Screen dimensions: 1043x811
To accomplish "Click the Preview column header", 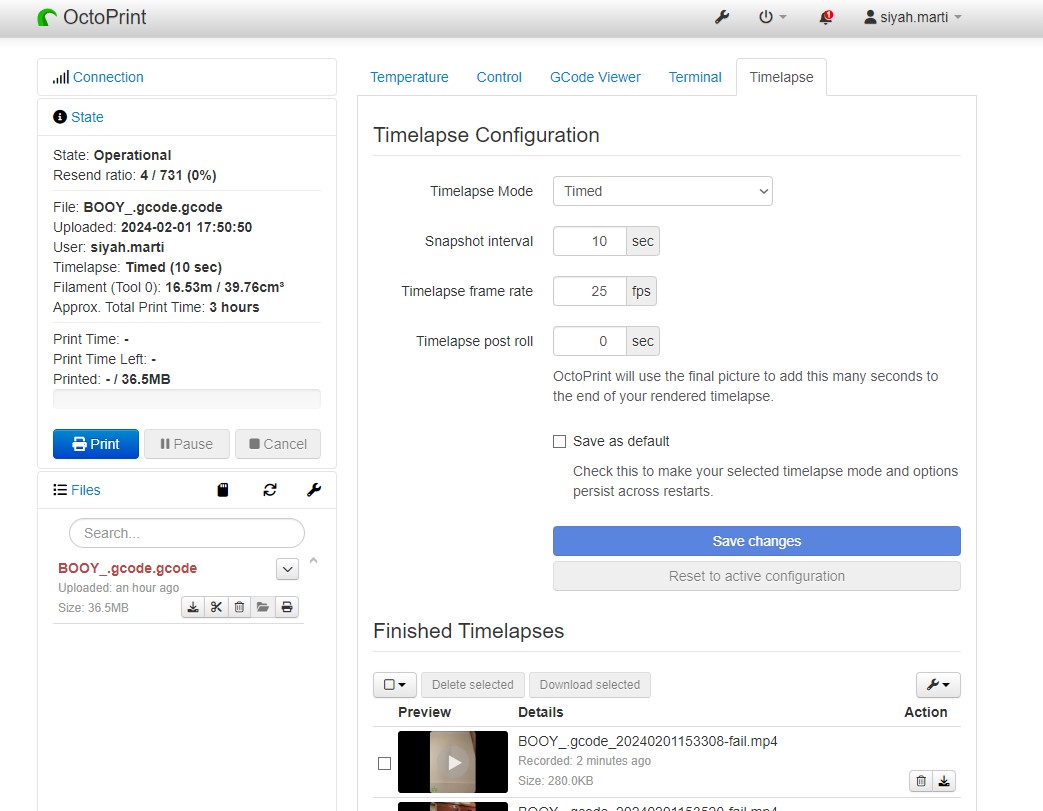I will pyautogui.click(x=424, y=713).
